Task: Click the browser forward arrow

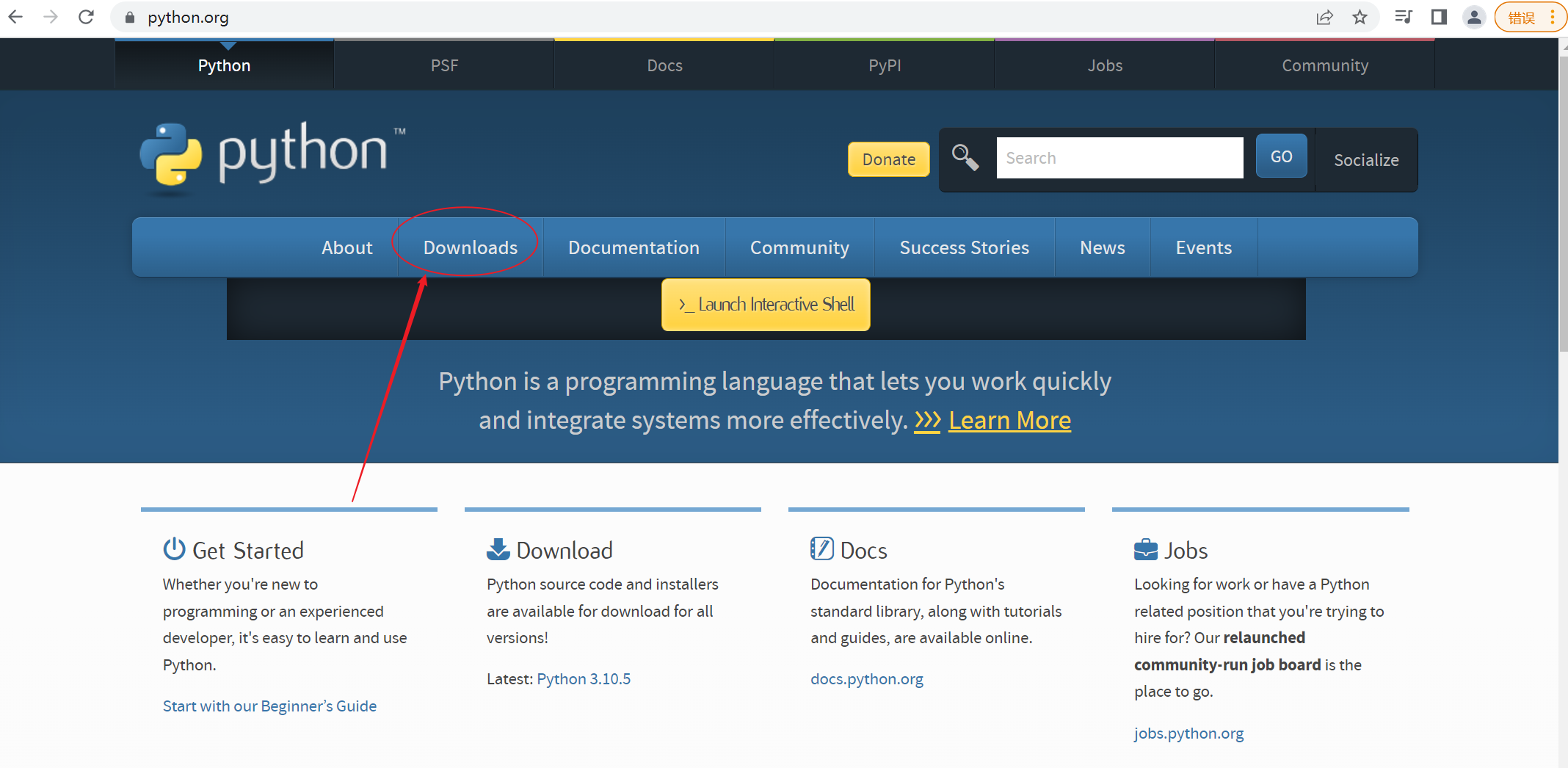Action: click(51, 17)
